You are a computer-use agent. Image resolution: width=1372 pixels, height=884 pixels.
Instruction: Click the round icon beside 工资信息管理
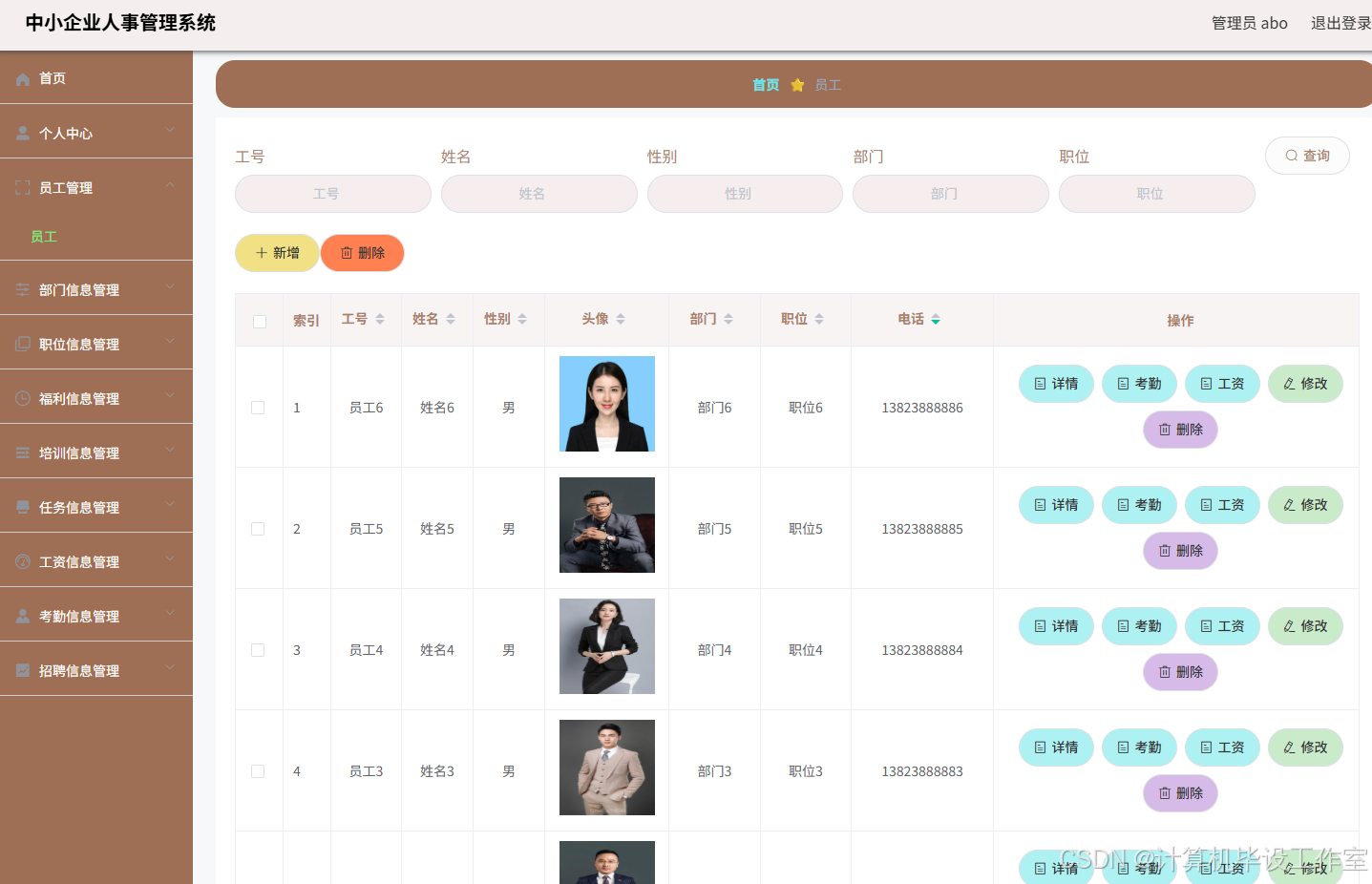(x=23, y=562)
